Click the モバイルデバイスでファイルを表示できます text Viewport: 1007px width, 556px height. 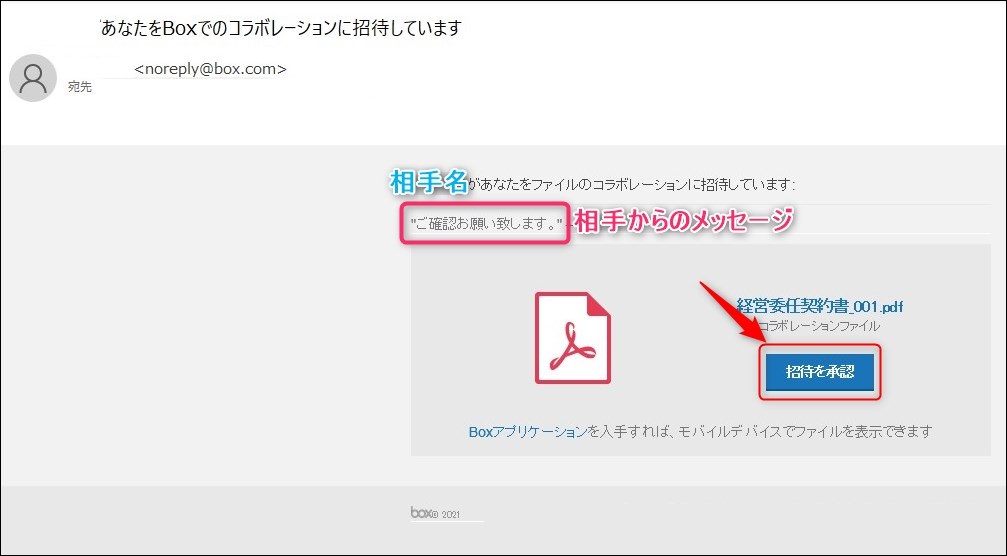[805, 431]
